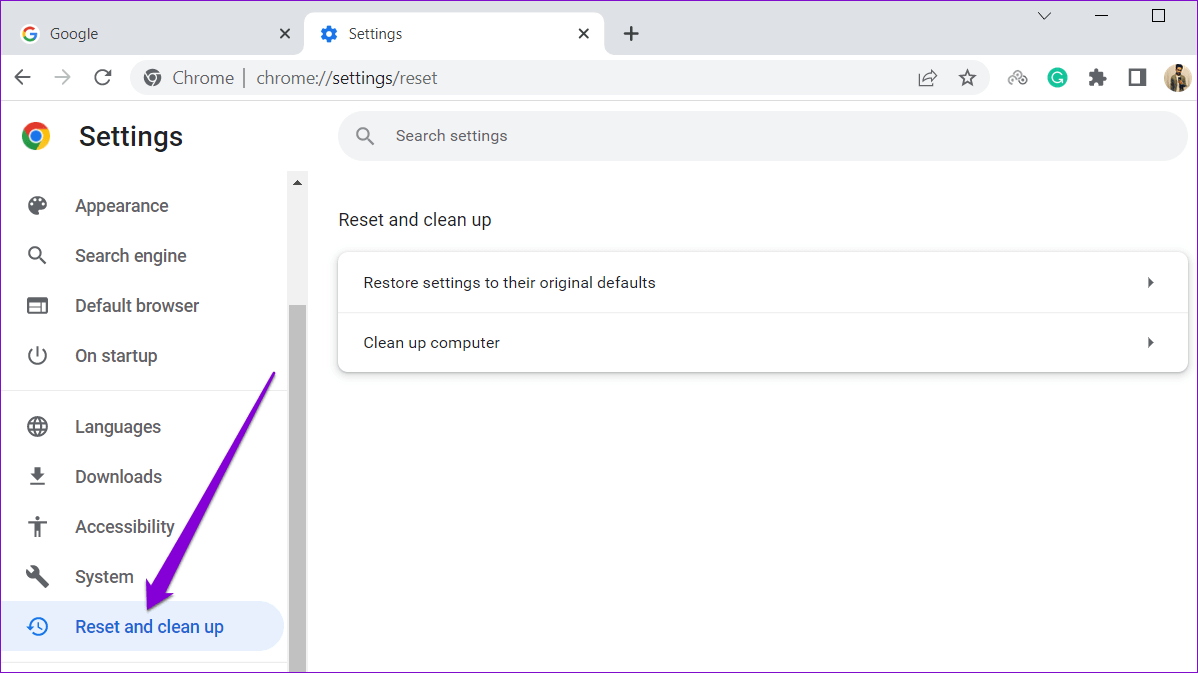The image size is (1198, 673).
Task: Click the forward navigation arrow
Action: pos(63,77)
